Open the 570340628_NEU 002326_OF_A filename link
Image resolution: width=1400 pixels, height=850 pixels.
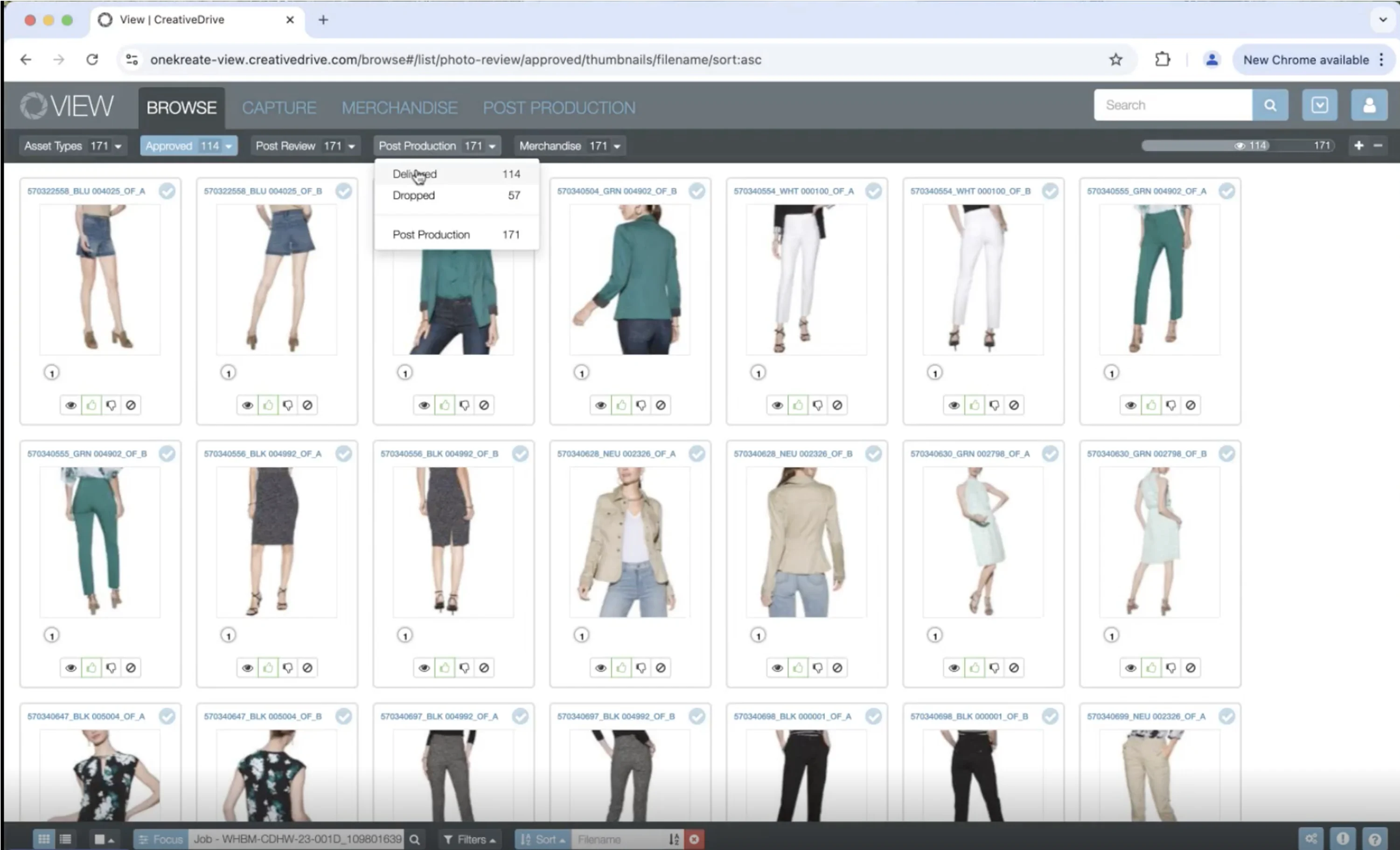point(616,453)
